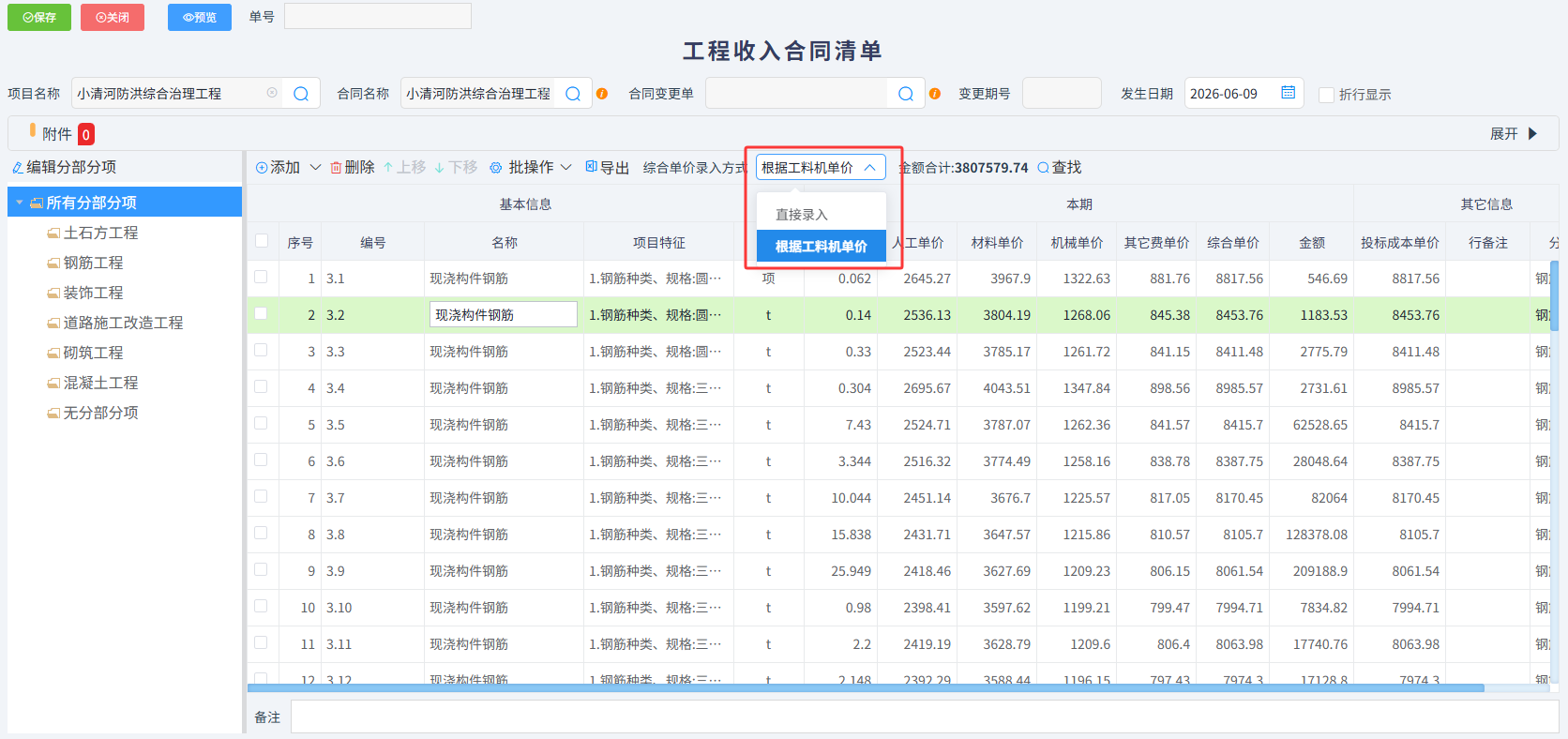1568x739 pixels.
Task: Click the 单号 input field
Action: (378, 16)
